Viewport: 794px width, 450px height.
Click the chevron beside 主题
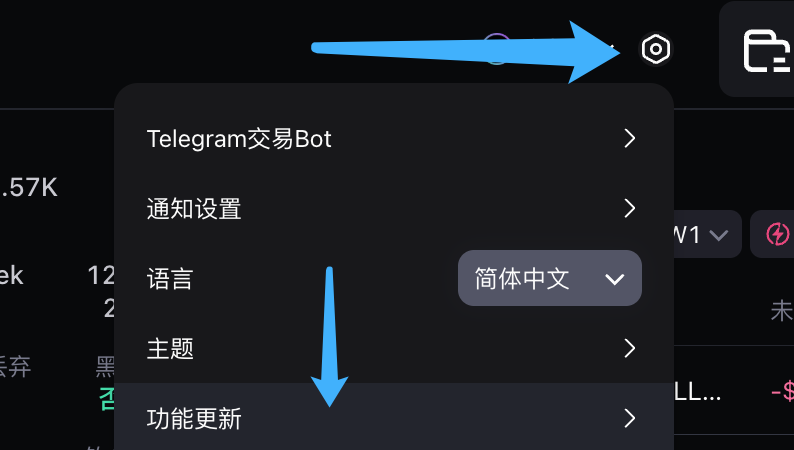[629, 348]
